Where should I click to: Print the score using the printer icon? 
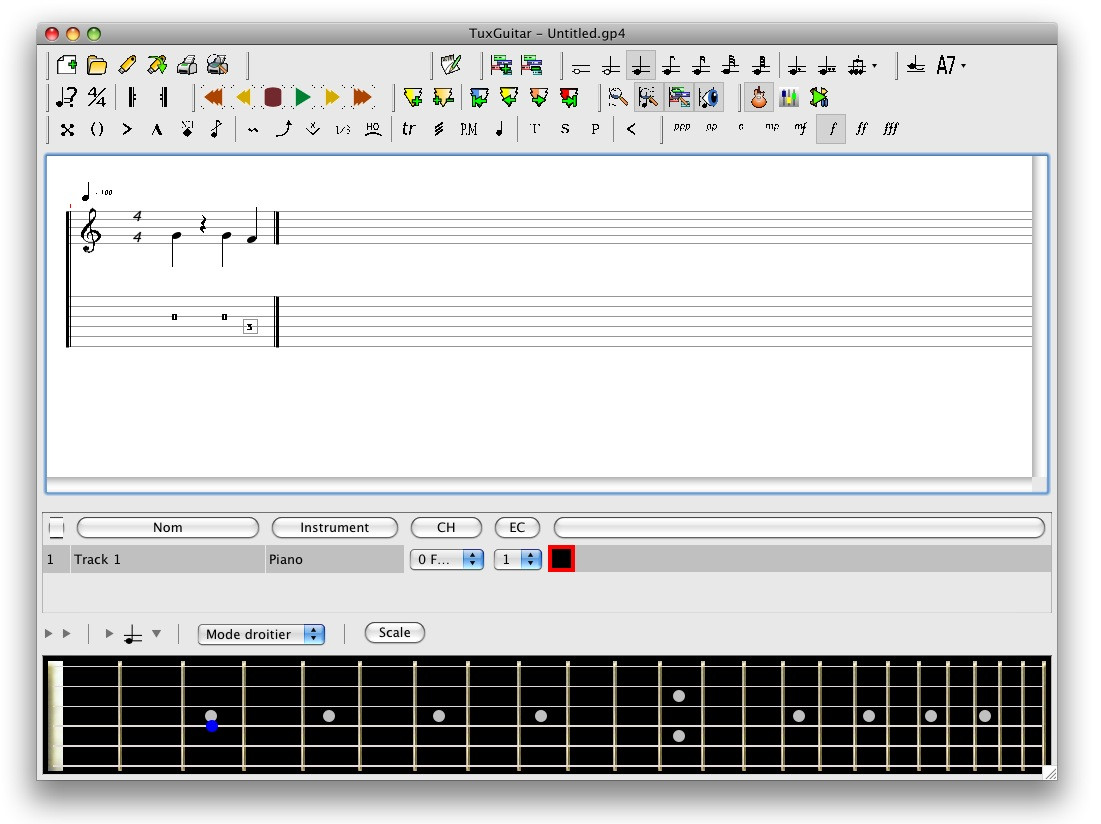[185, 64]
